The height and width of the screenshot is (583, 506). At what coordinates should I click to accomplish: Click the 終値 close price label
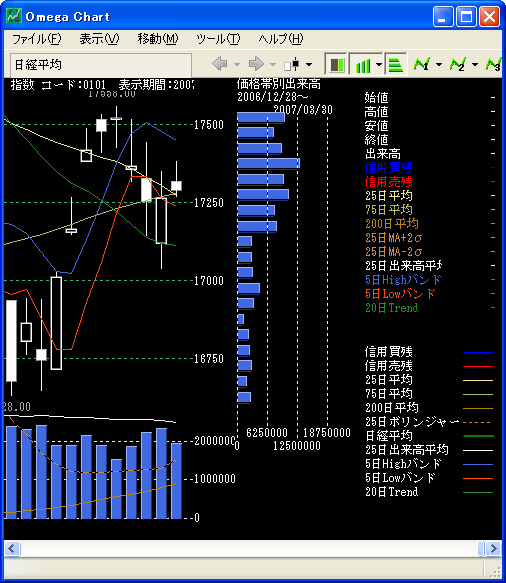click(x=376, y=140)
